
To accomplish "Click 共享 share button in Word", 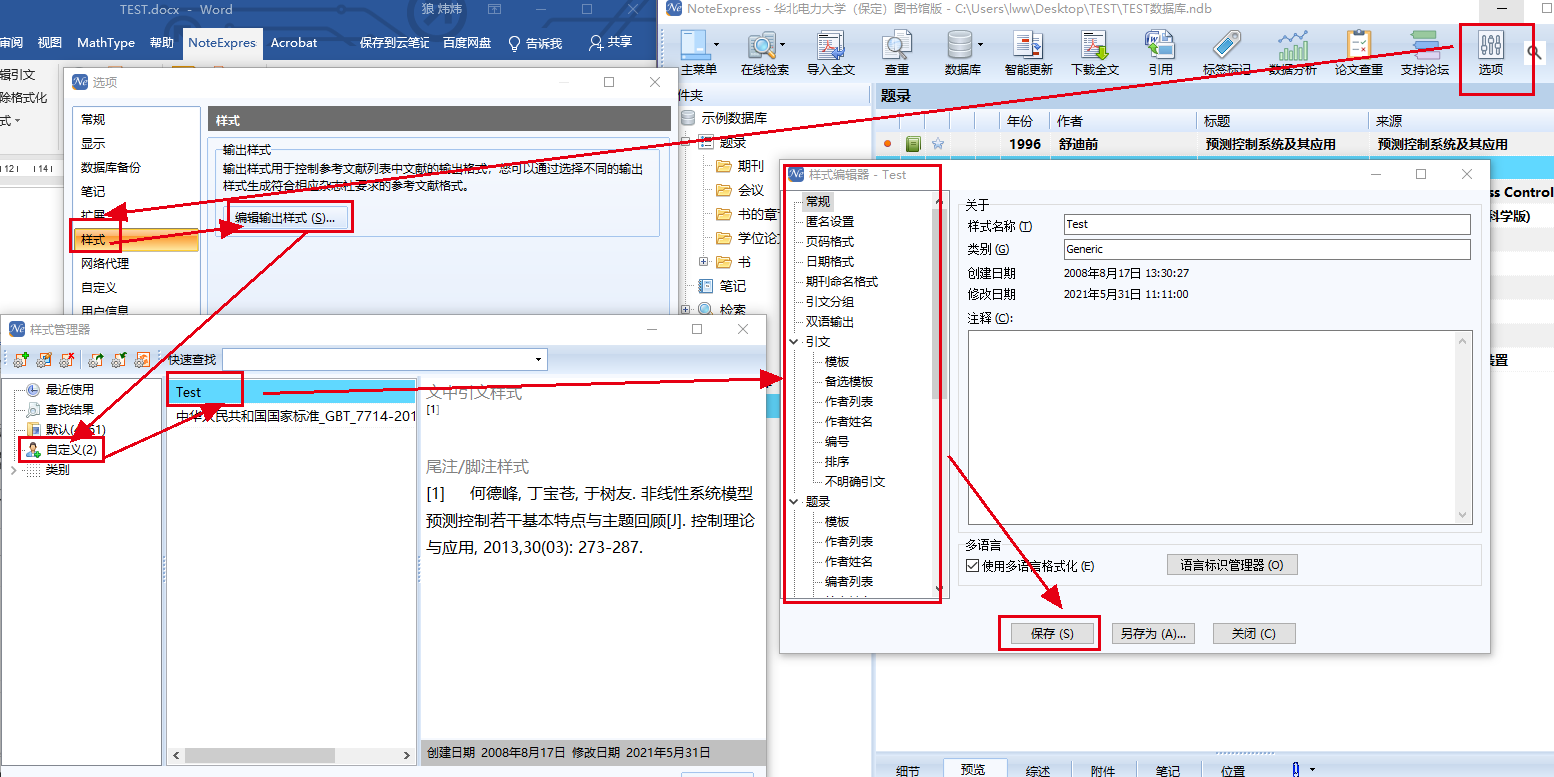I will click(x=610, y=42).
